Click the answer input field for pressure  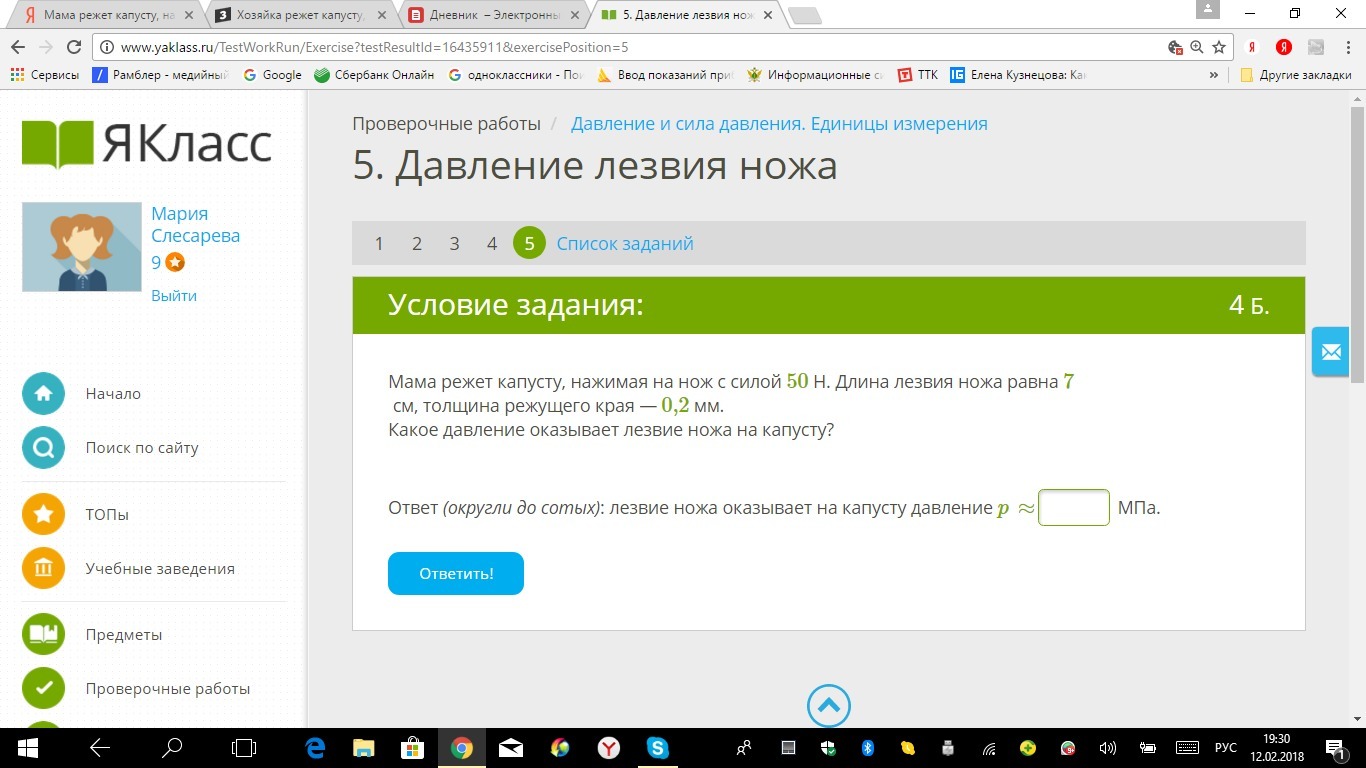point(1074,508)
